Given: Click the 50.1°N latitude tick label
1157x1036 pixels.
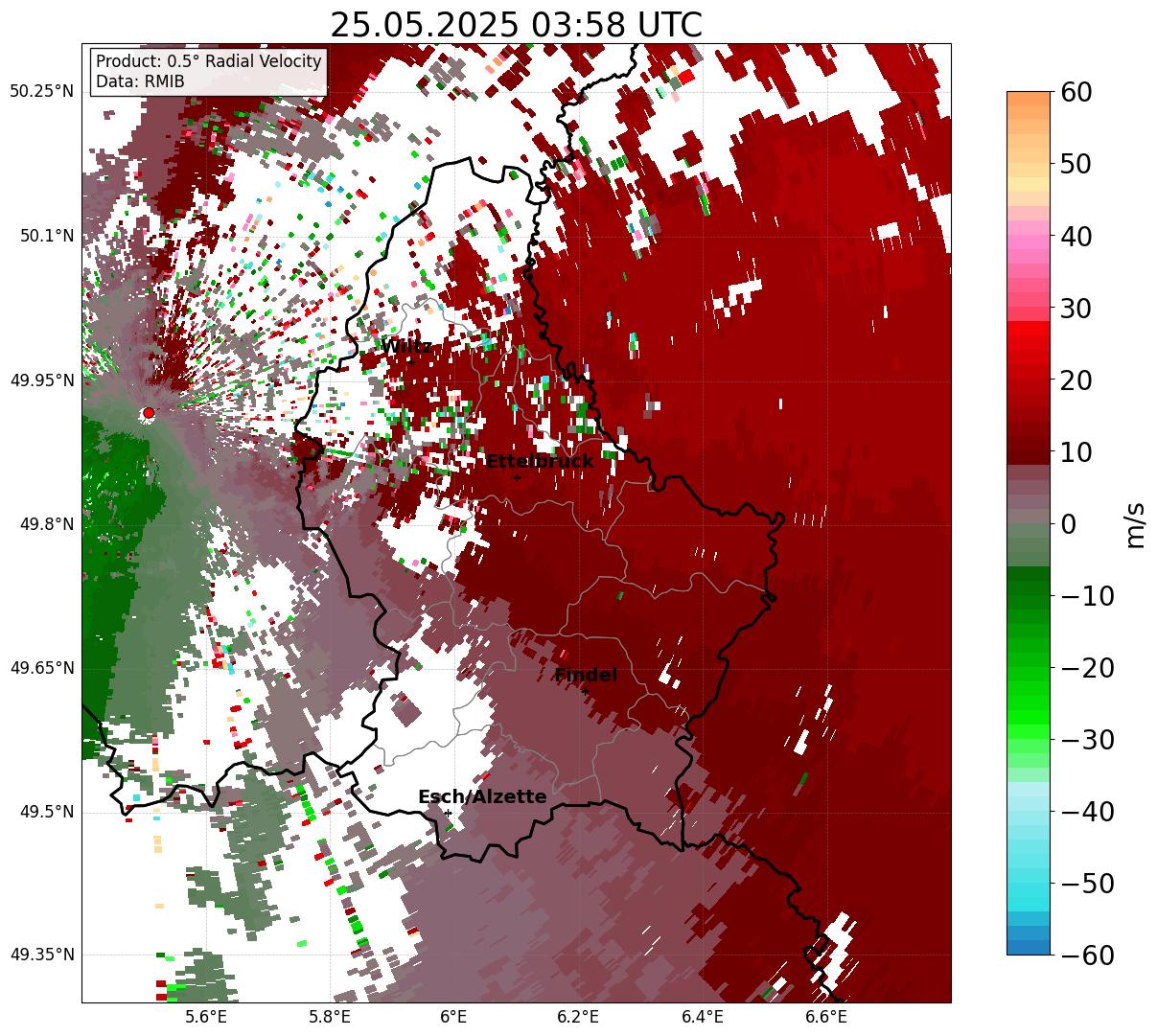Looking at the screenshot, I should point(47,236).
